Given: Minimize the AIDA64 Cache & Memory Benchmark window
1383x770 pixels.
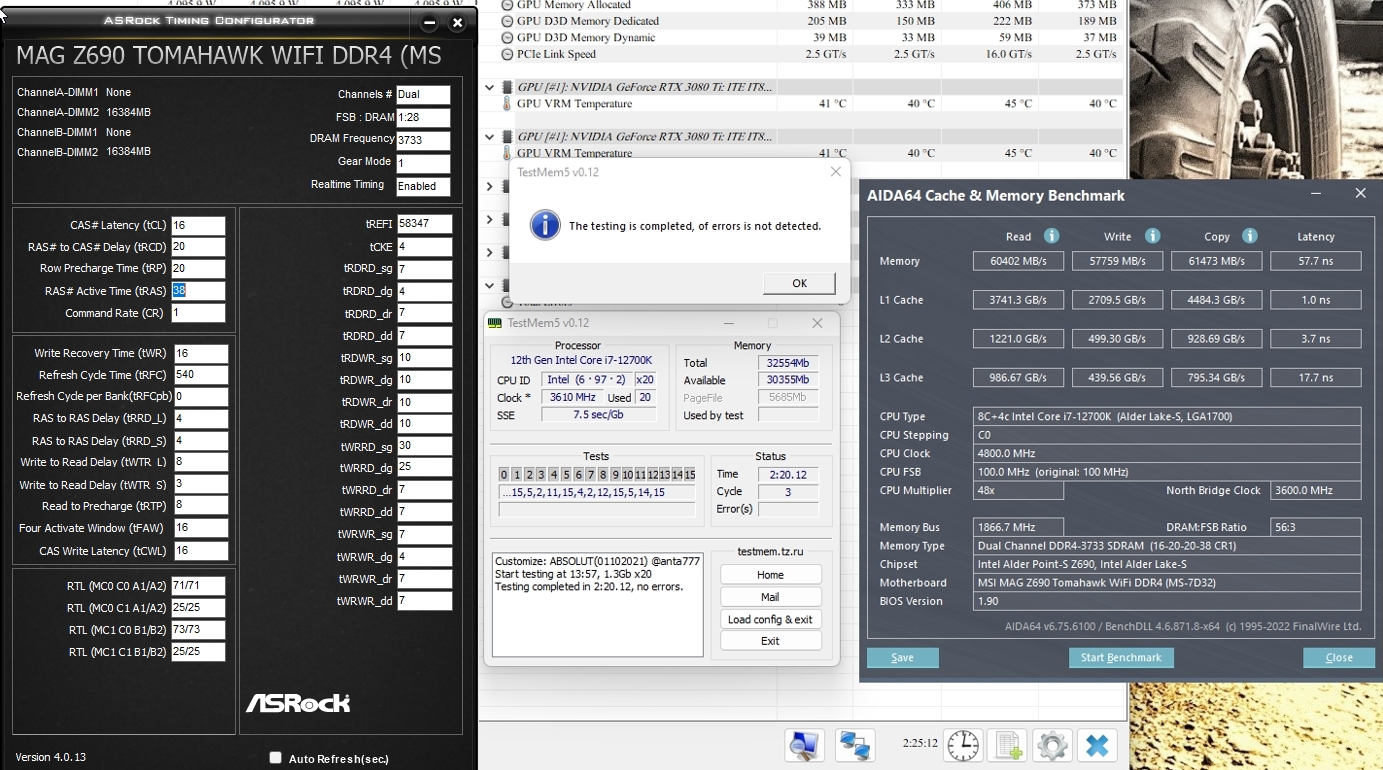Looking at the screenshot, I should click(x=1315, y=194).
